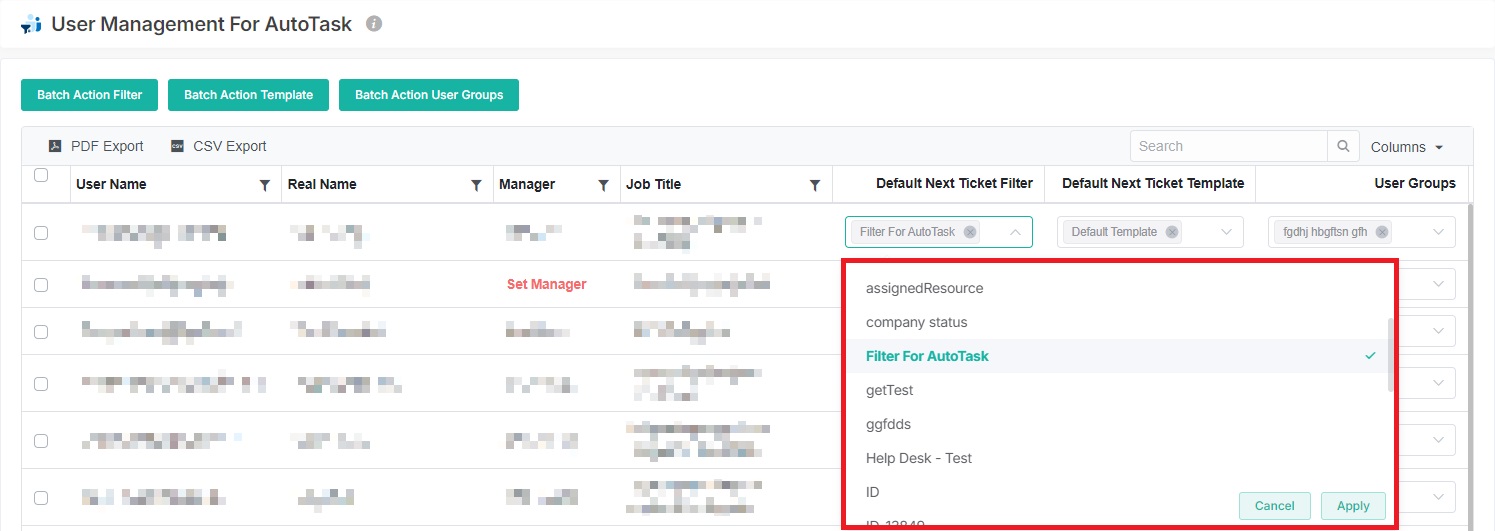The image size is (1495, 531).
Task: Click PDF Export label
Action: [x=107, y=146]
